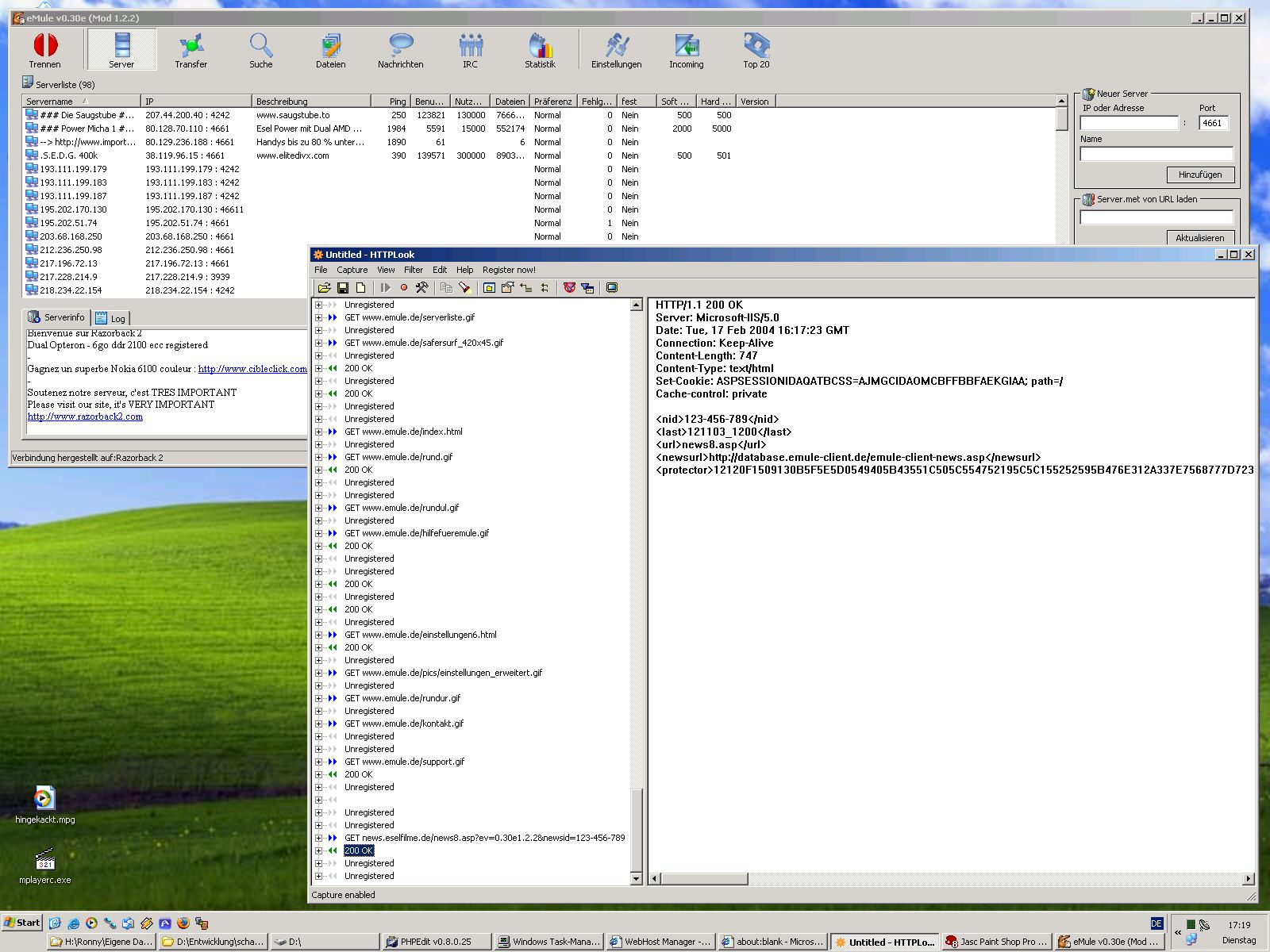Open Nachrichten (messages) in eMule
Viewport: 1270px width, 952px height.
coord(401,50)
